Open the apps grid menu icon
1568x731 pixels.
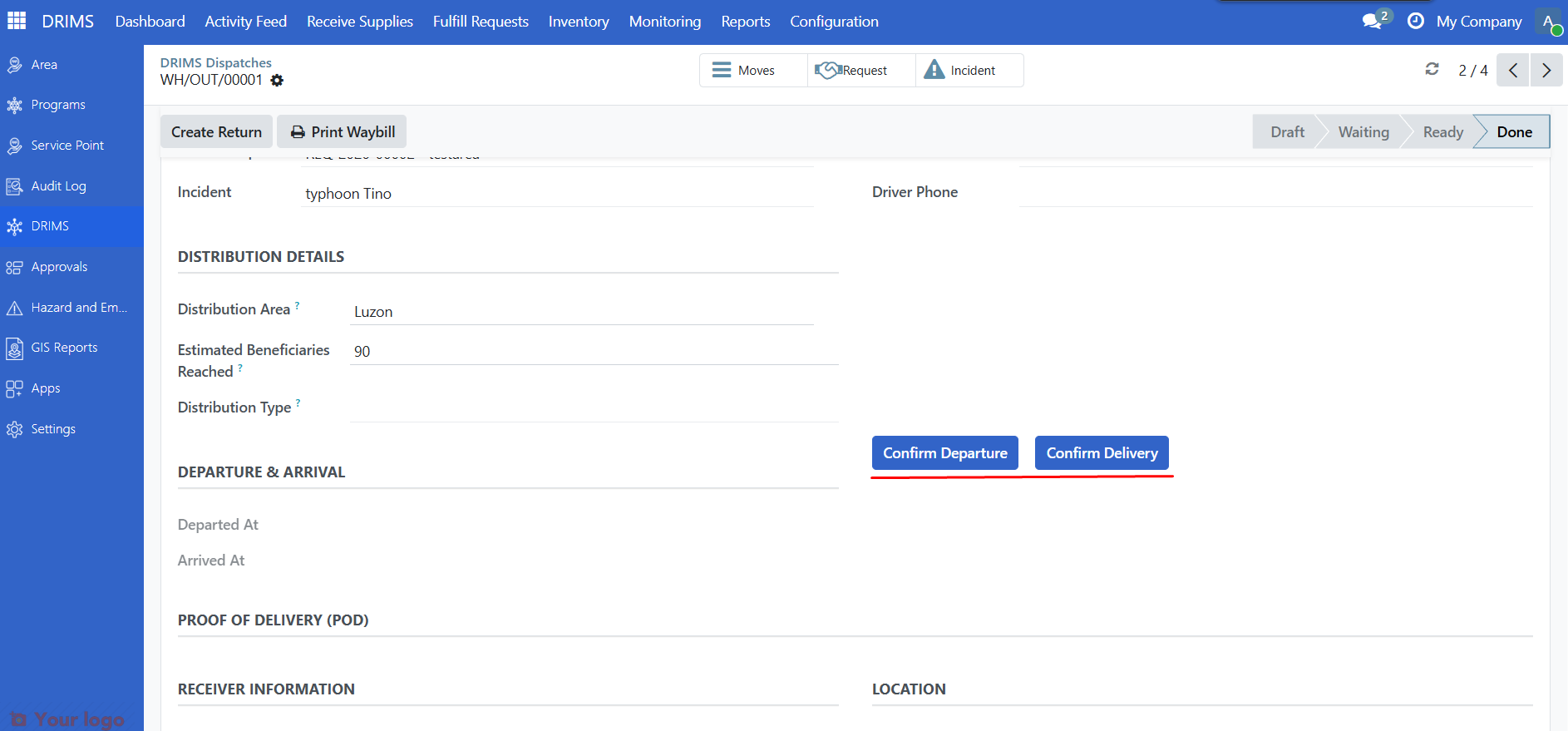click(17, 21)
